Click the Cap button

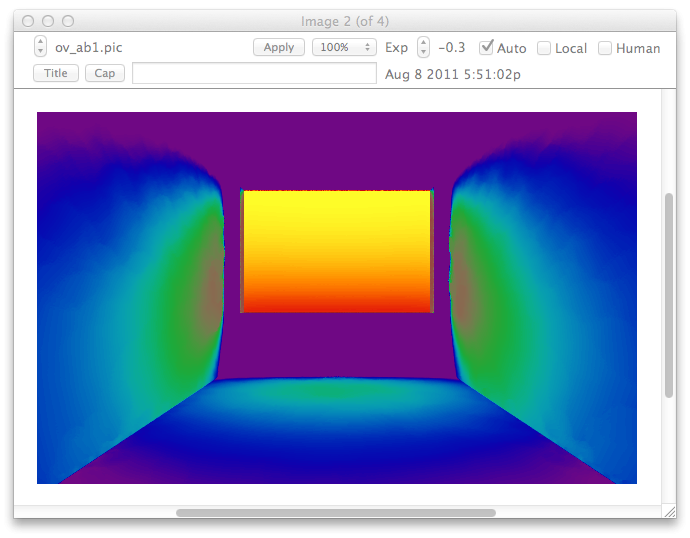click(105, 73)
